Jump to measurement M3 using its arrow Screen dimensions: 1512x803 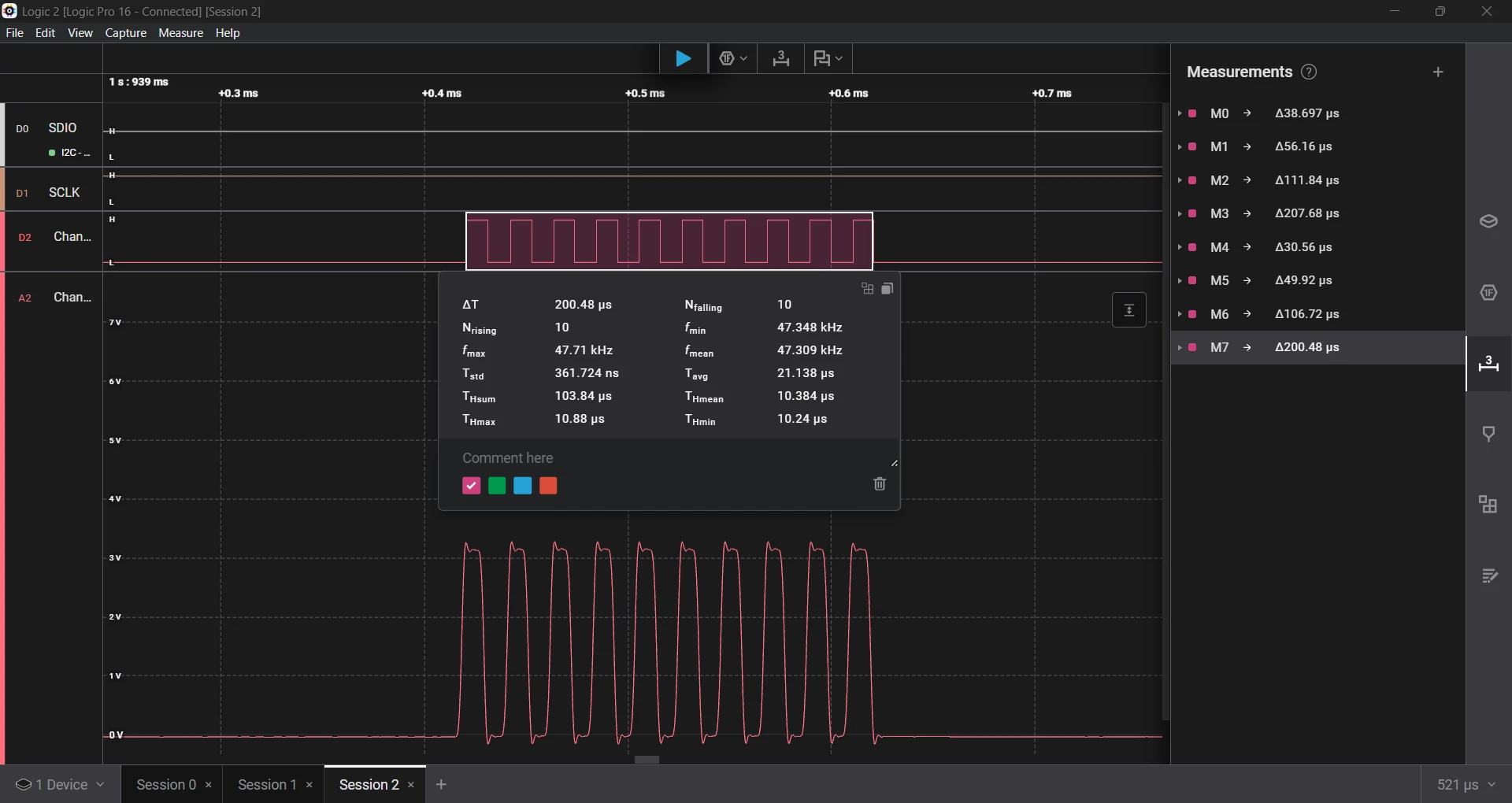pos(1247,213)
